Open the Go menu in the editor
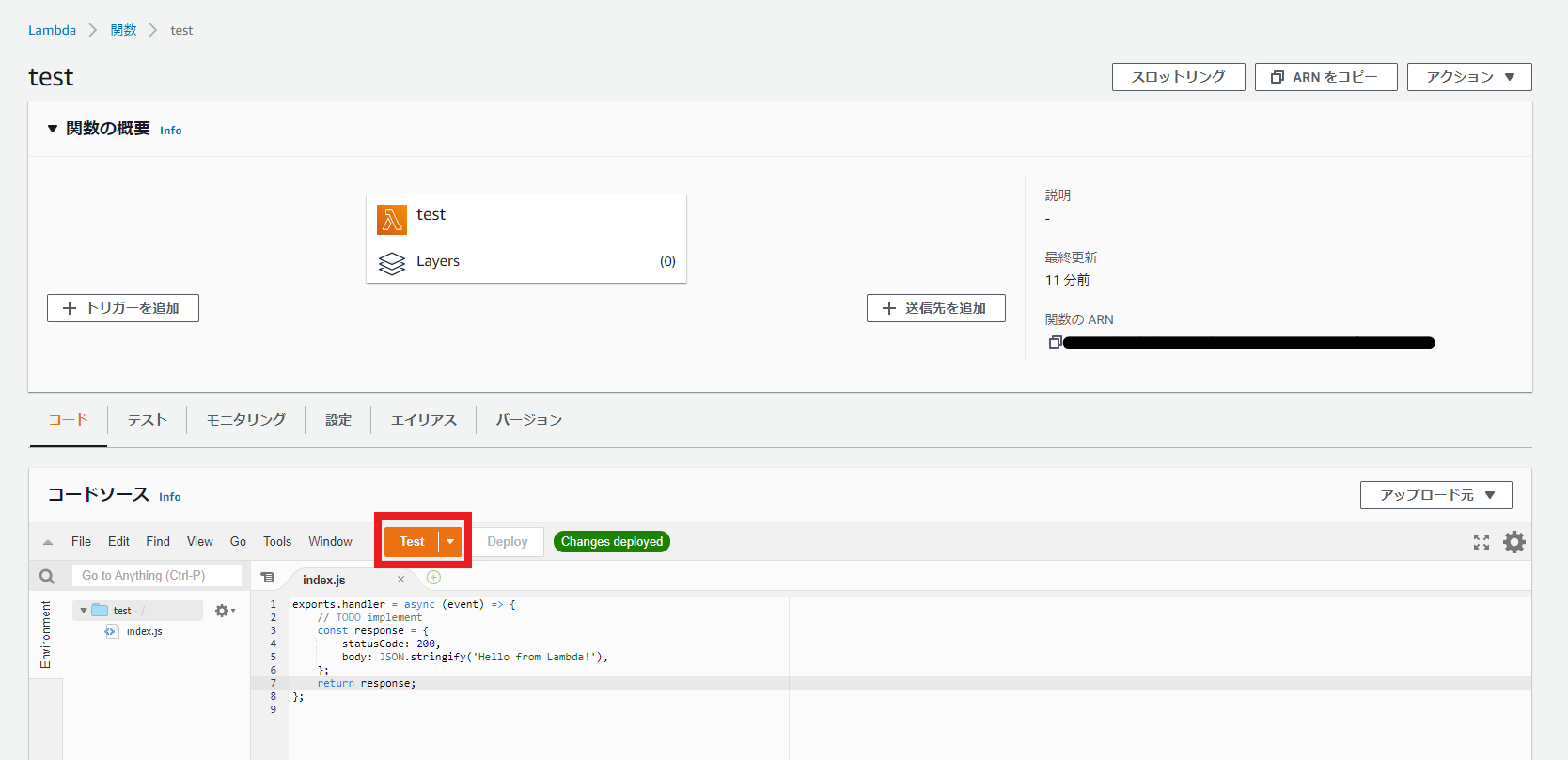The image size is (1568, 760). 239,542
